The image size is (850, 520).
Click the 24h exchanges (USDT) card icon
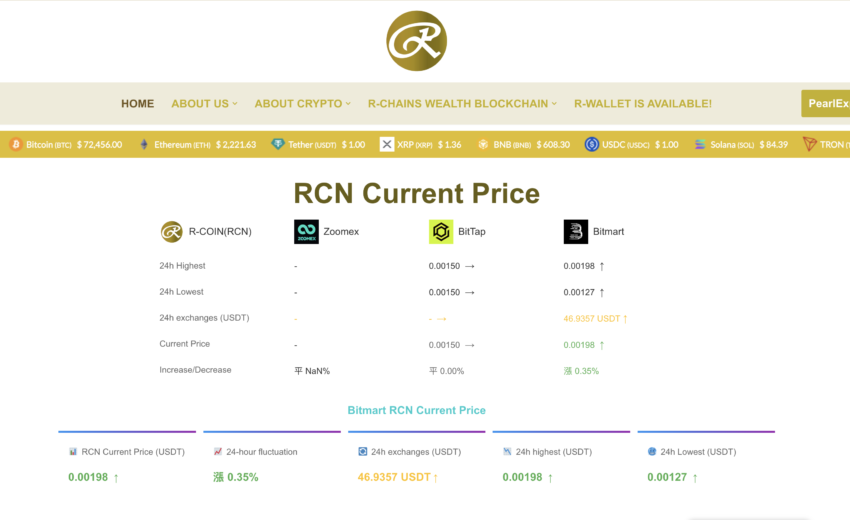pyautogui.click(x=363, y=452)
